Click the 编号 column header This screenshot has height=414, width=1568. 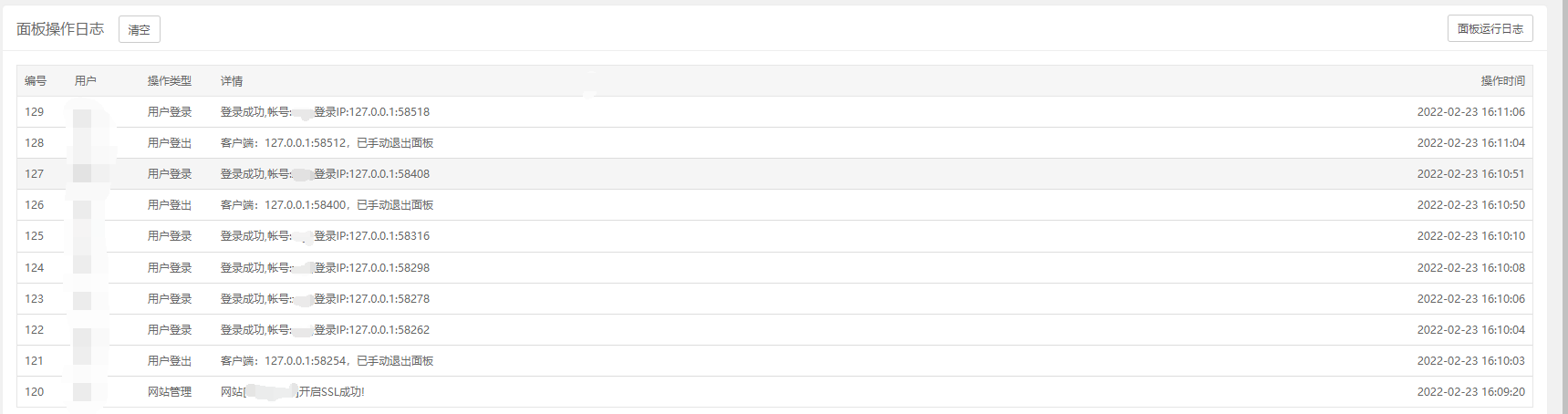(x=36, y=80)
